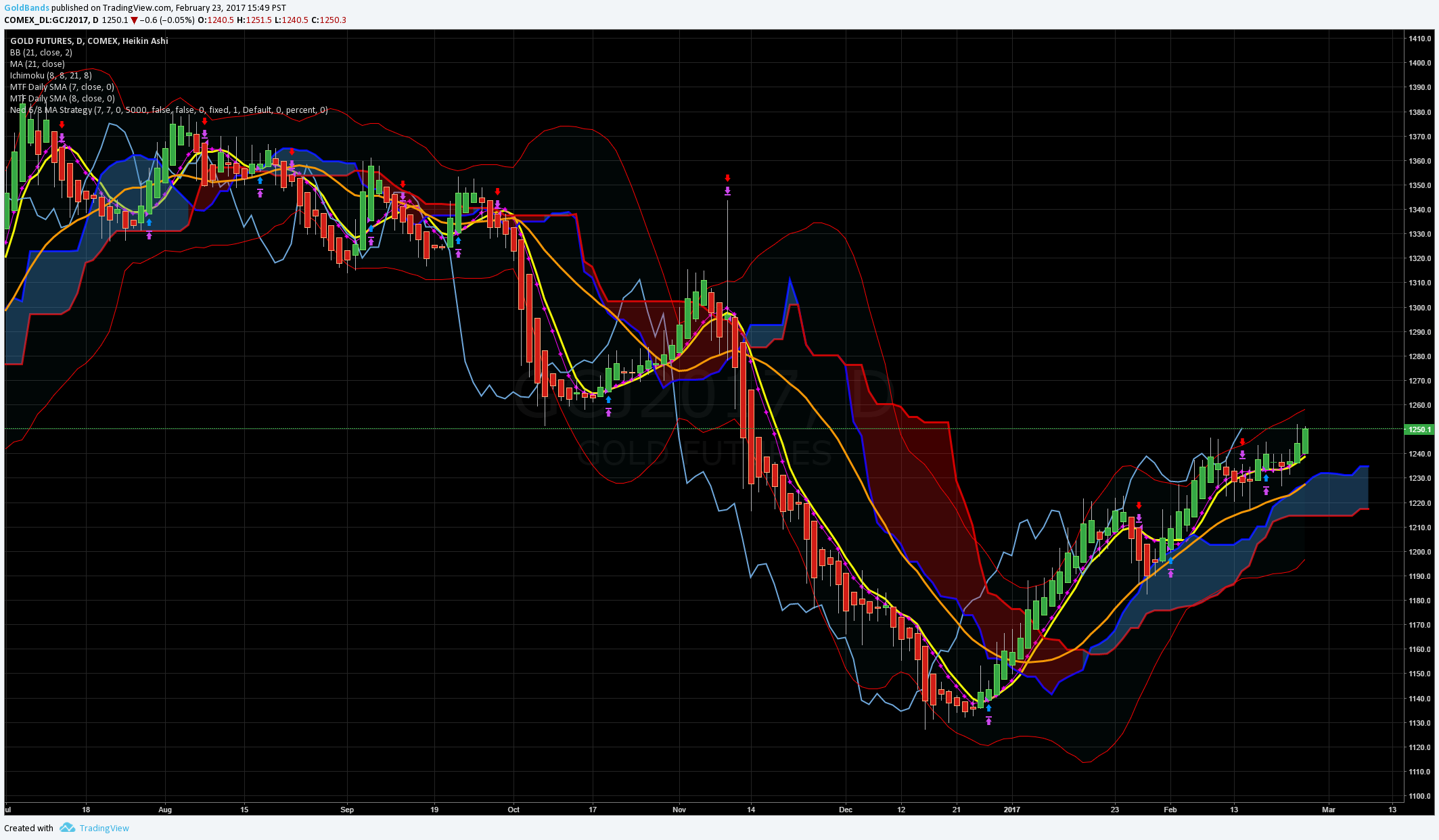Click the 'Feb' label on time axis
The height and width of the screenshot is (840, 1439).
(x=1170, y=810)
